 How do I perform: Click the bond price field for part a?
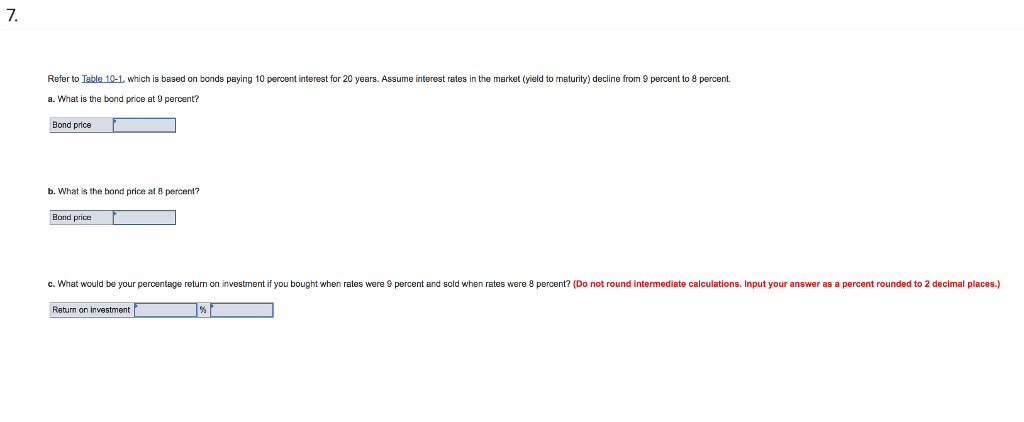[x=145, y=125]
